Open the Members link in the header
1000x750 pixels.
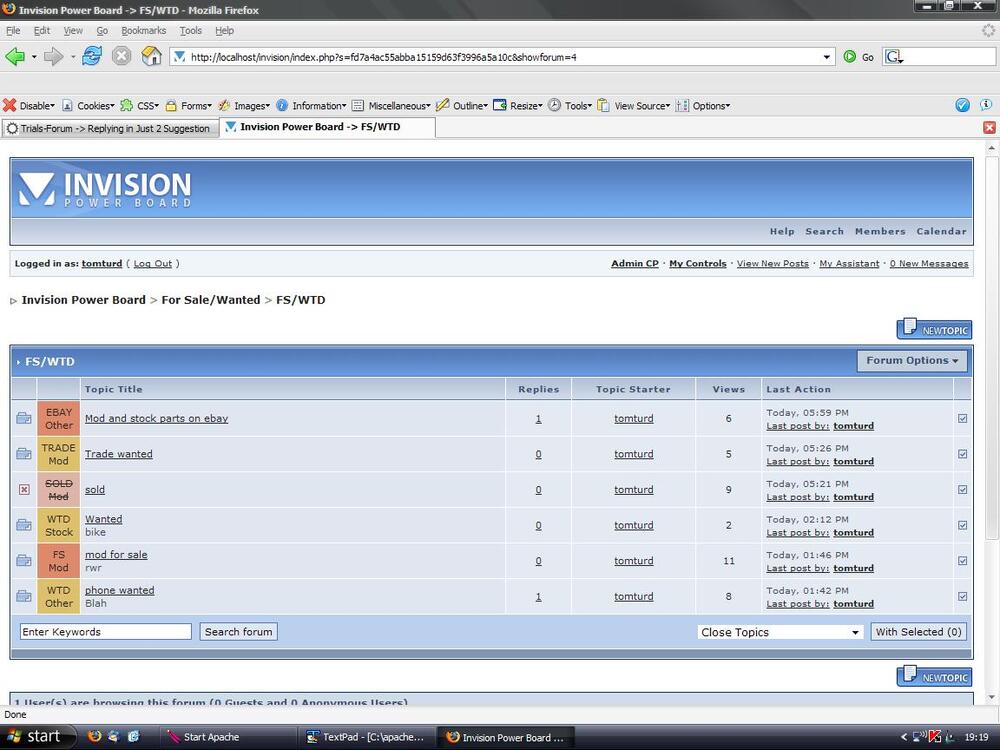click(x=880, y=232)
